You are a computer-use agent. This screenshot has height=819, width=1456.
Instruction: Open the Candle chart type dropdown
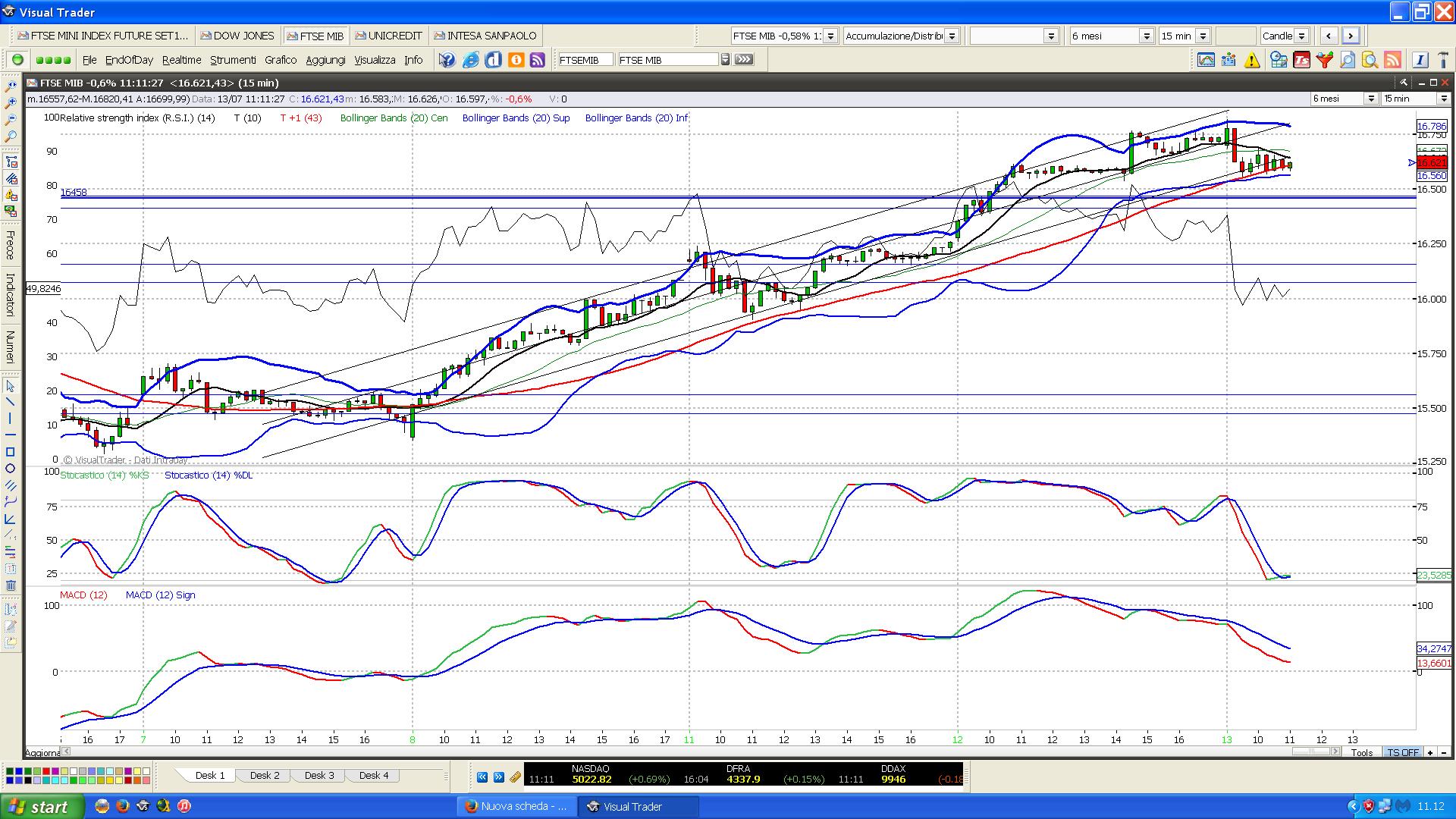1301,36
